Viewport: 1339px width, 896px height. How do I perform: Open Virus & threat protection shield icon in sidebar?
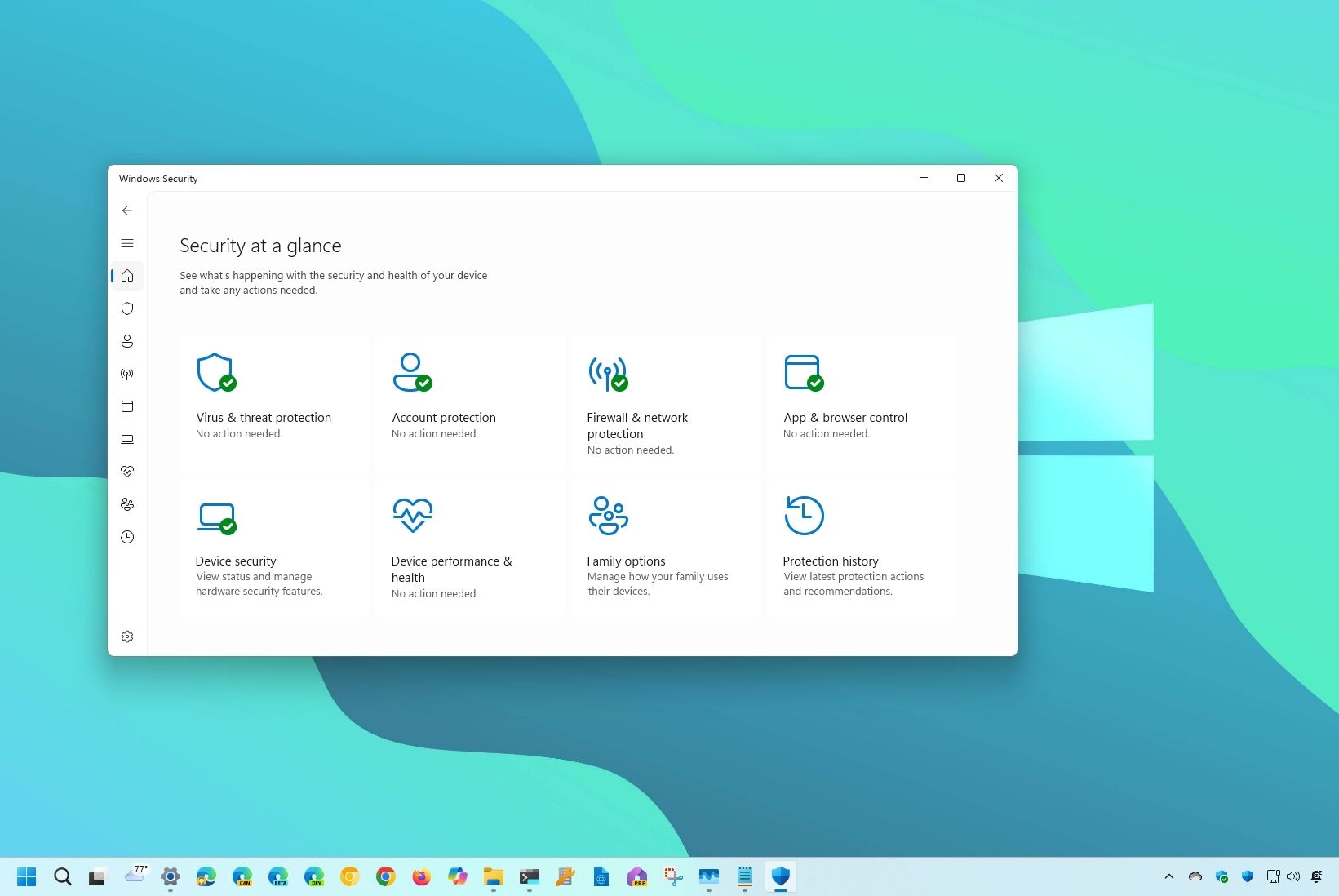click(x=127, y=308)
